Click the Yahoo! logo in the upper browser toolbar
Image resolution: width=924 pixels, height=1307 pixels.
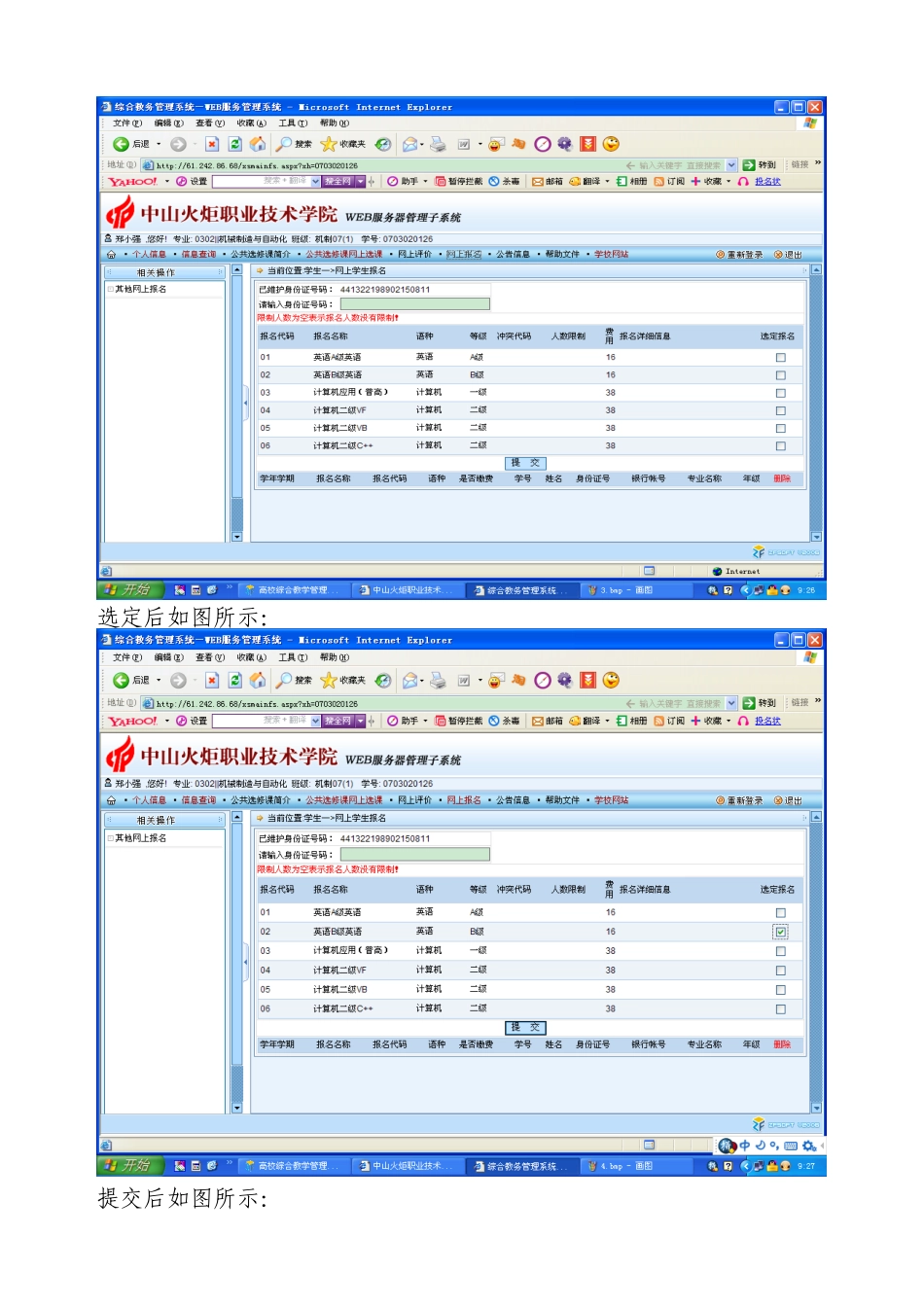pos(132,182)
